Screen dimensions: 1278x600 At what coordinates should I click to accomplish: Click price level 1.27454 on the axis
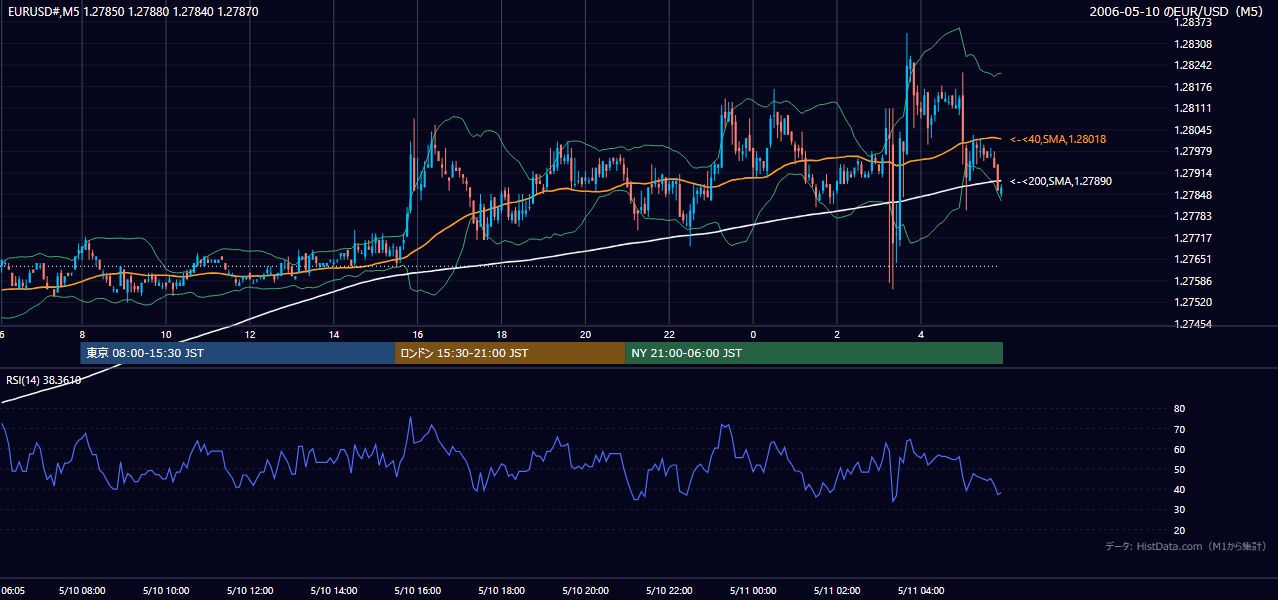[x=1192, y=324]
